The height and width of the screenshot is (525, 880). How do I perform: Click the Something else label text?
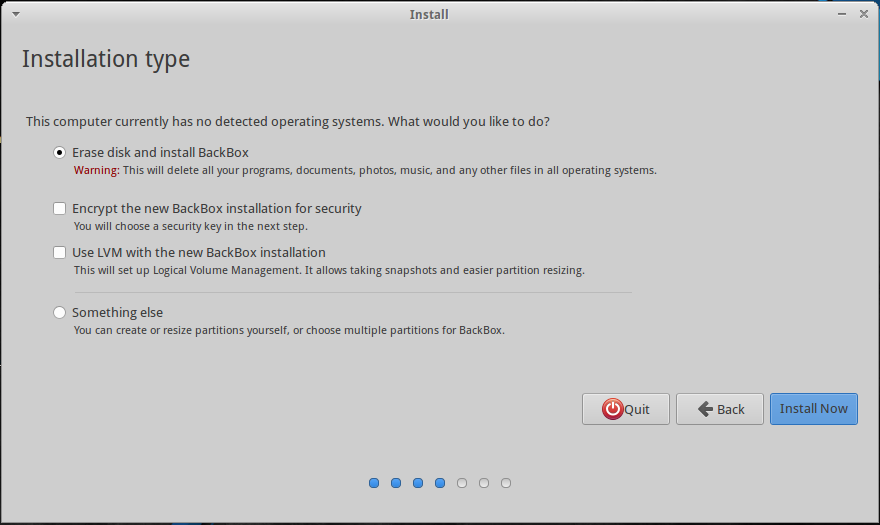(117, 312)
